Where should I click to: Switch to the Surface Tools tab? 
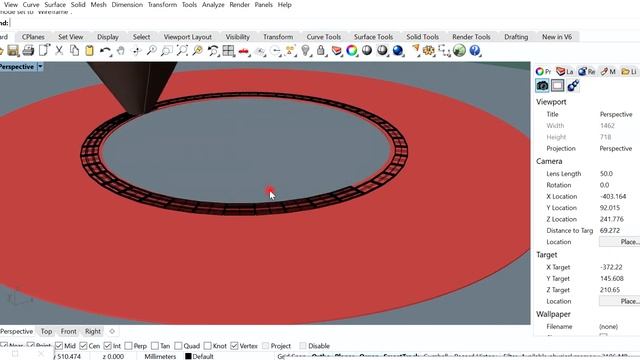(373, 37)
